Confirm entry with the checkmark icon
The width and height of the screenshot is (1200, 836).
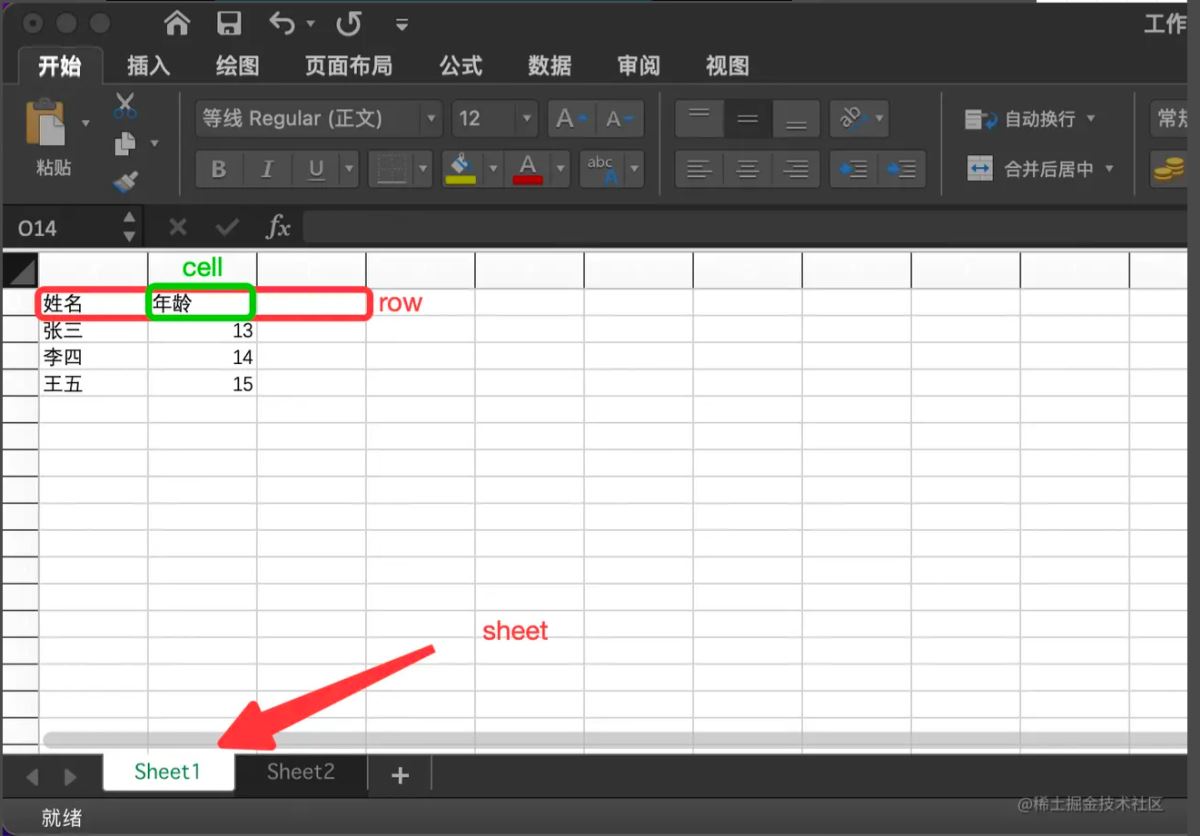click(228, 228)
